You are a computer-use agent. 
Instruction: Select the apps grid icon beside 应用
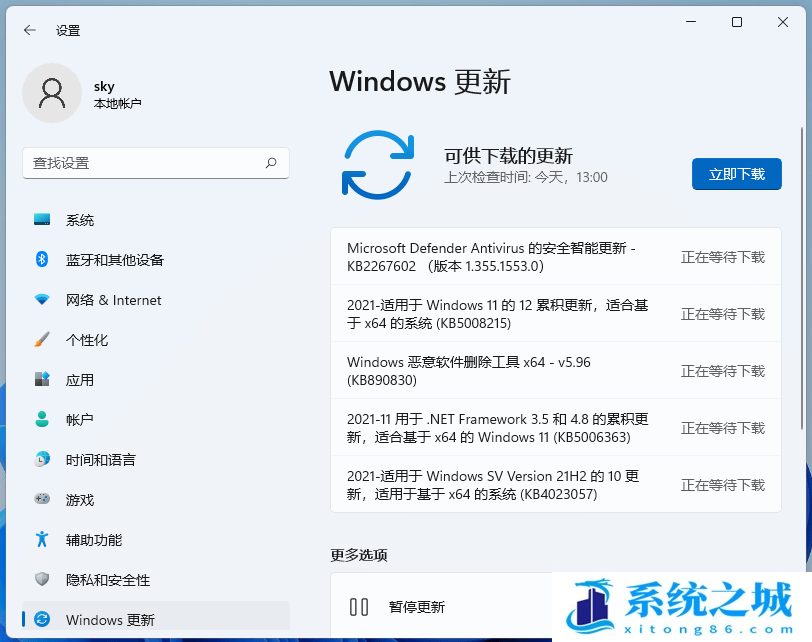click(39, 380)
